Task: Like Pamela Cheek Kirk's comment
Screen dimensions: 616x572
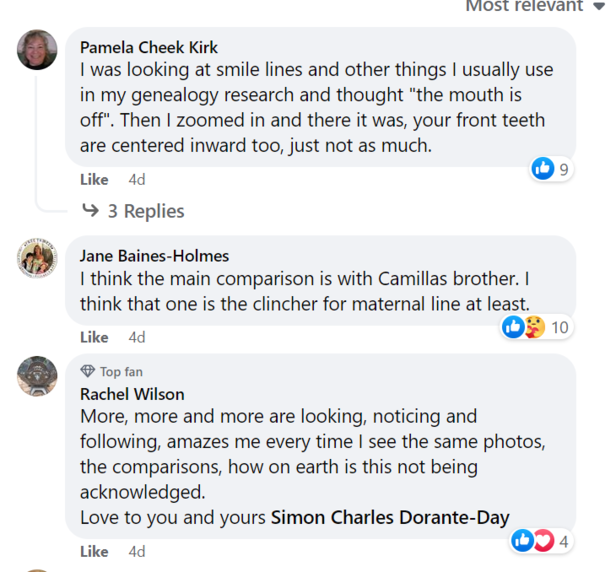Action: (x=94, y=180)
